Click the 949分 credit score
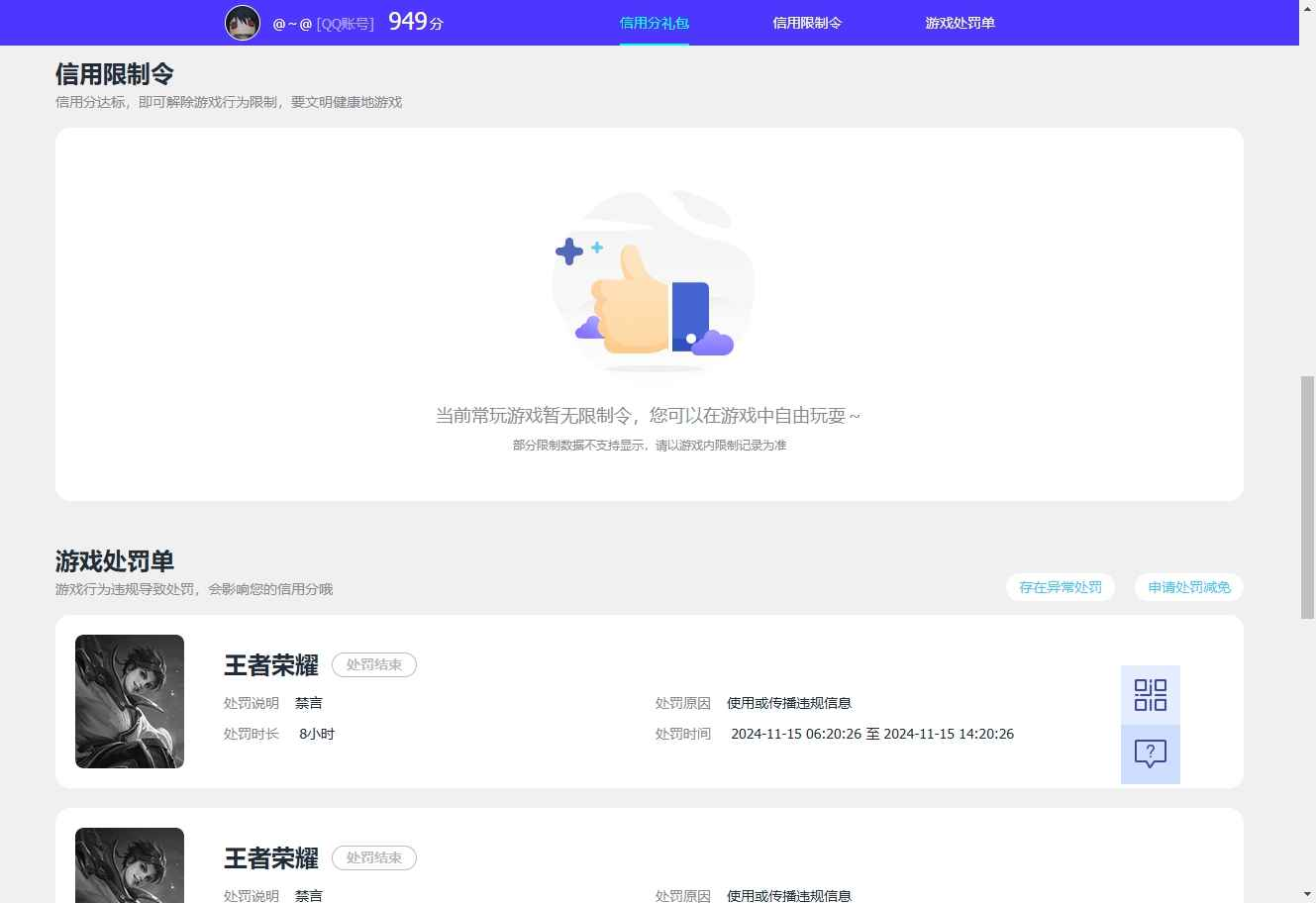This screenshot has width=1316, height=903. click(416, 22)
